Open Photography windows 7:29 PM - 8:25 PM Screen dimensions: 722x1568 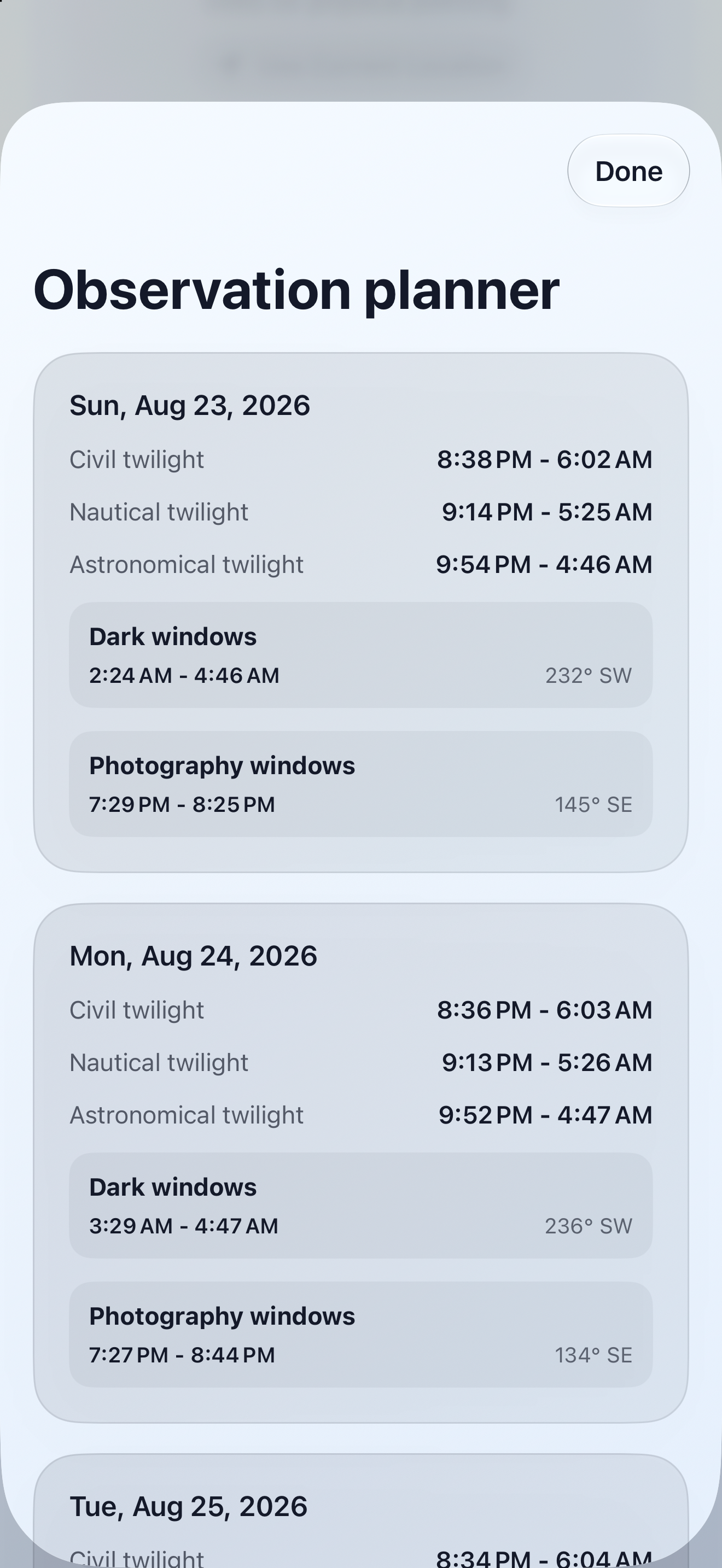tap(361, 784)
